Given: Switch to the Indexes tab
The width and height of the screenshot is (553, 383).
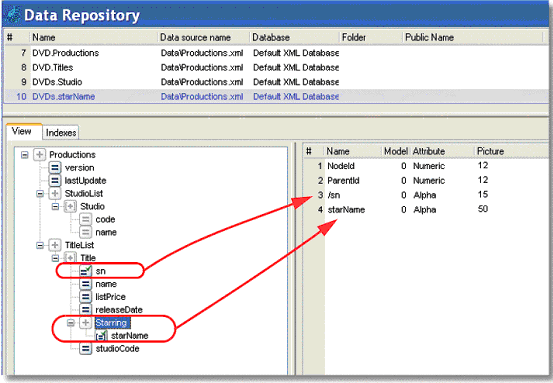Looking at the screenshot, I should (61, 133).
